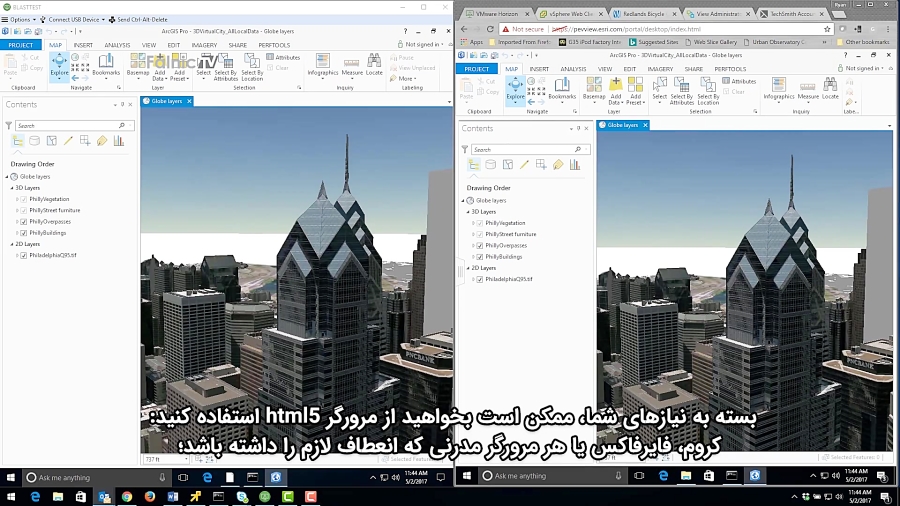The image size is (900, 506).
Task: Toggle PhiladelphiaQ95.tif checkbox in right window
Action: click(480, 279)
